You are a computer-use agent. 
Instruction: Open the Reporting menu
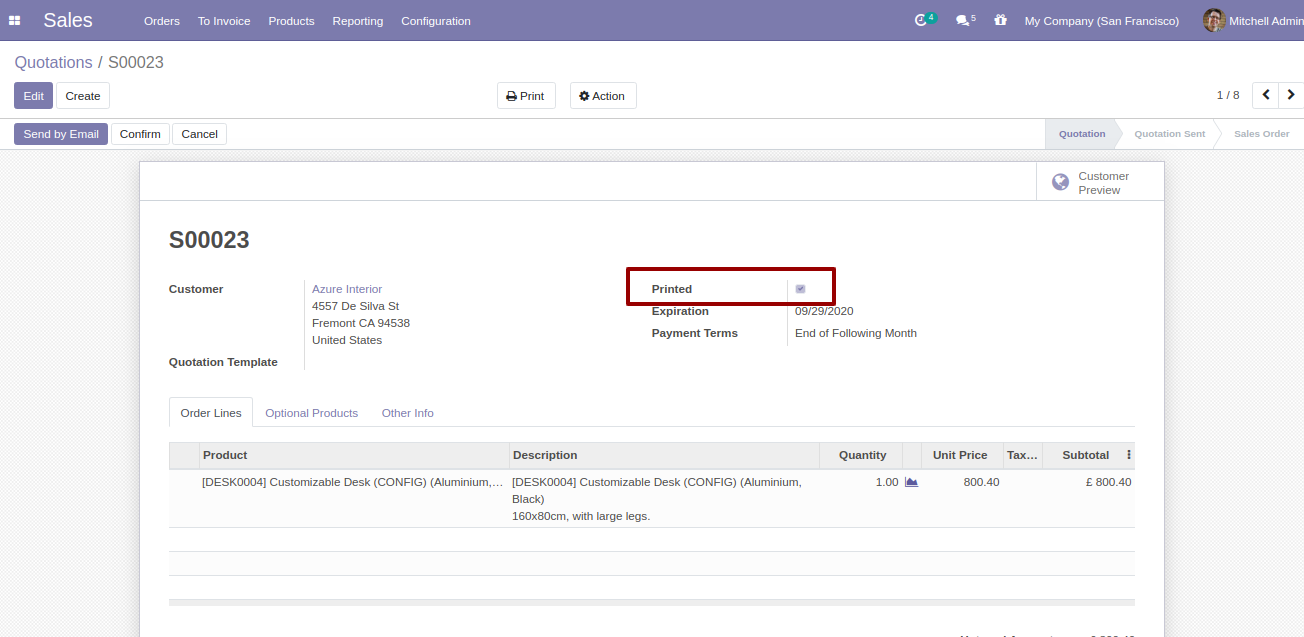point(358,21)
